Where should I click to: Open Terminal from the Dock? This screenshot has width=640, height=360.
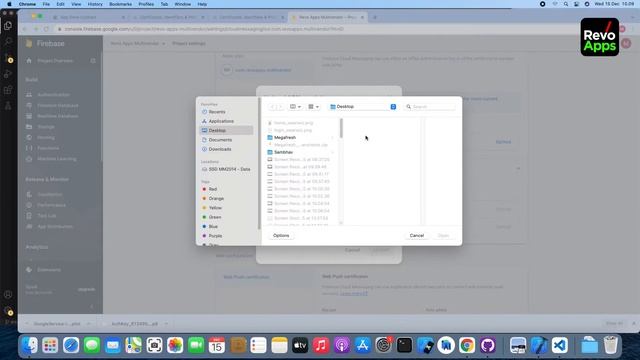click(x=404, y=346)
